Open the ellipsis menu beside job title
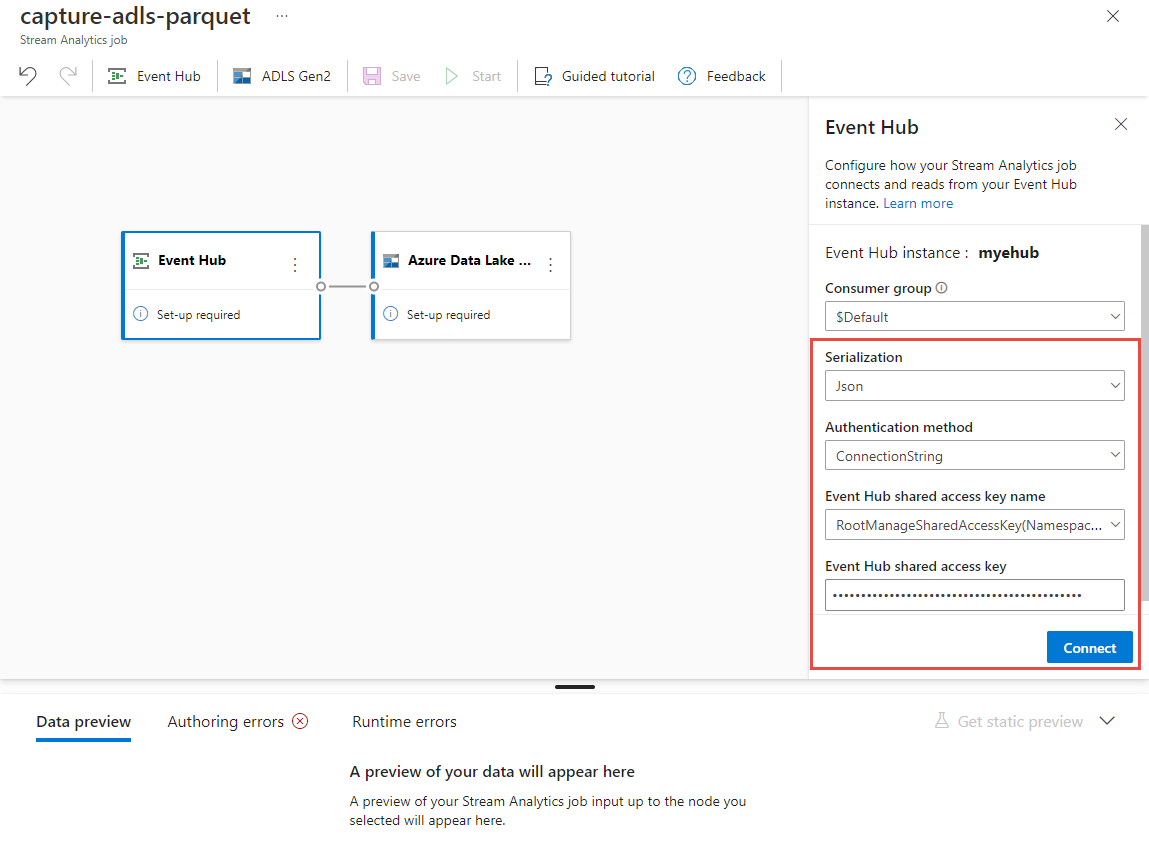The image size is (1149, 843). (x=282, y=16)
